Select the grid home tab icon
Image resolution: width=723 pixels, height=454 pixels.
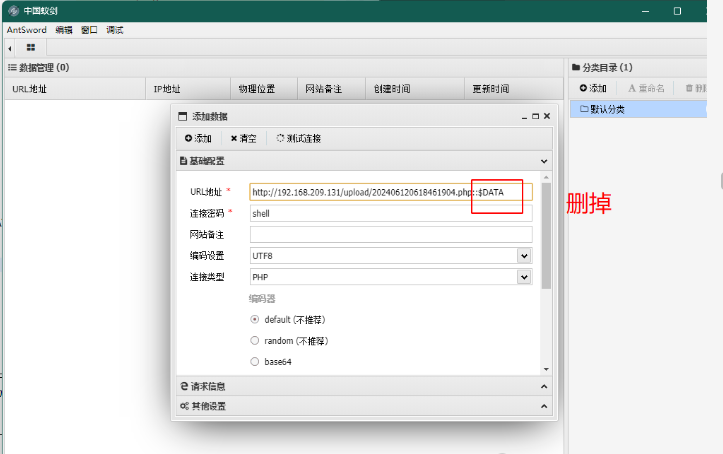click(31, 47)
